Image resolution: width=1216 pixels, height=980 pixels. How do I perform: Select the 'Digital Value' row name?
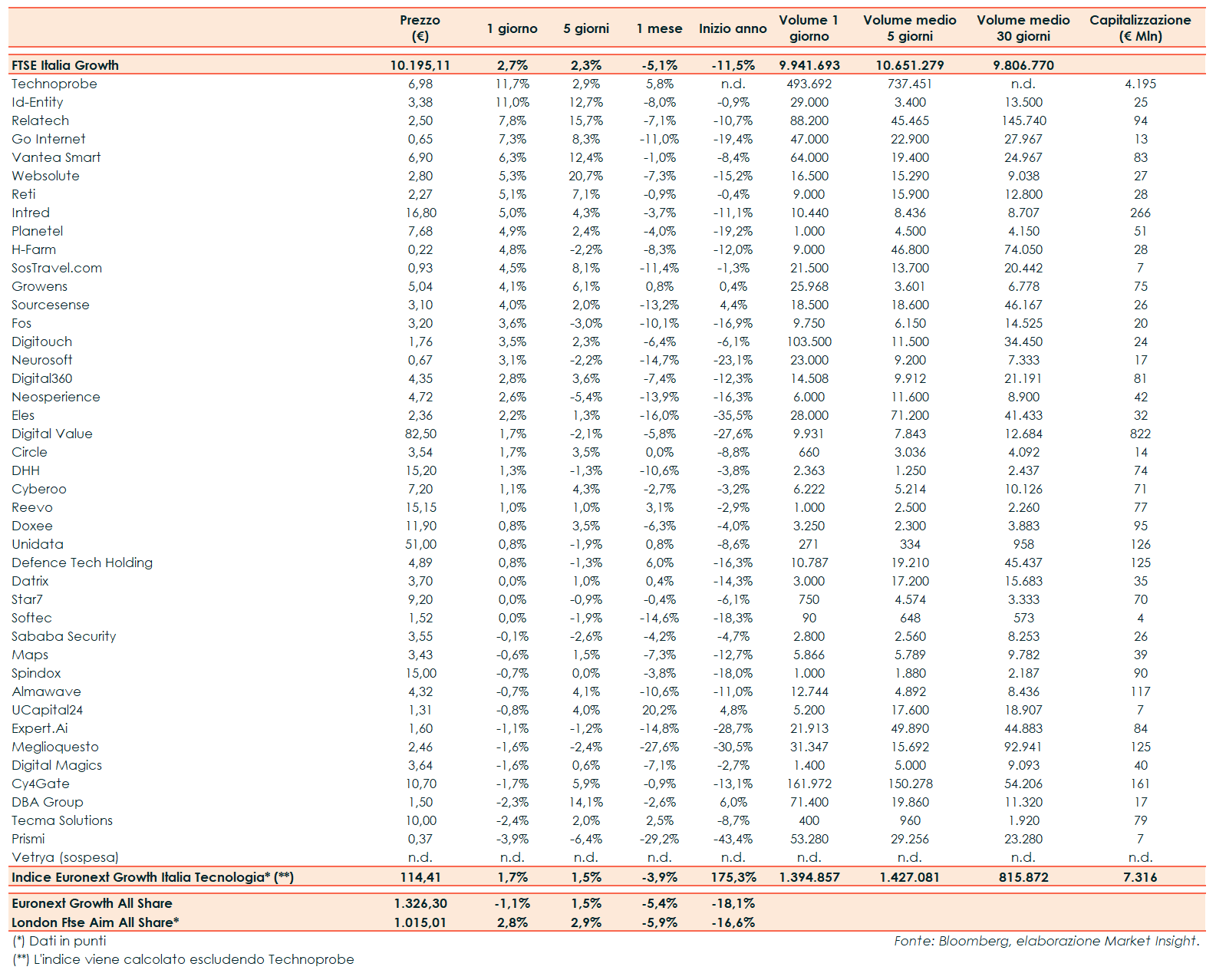pyautogui.click(x=52, y=434)
